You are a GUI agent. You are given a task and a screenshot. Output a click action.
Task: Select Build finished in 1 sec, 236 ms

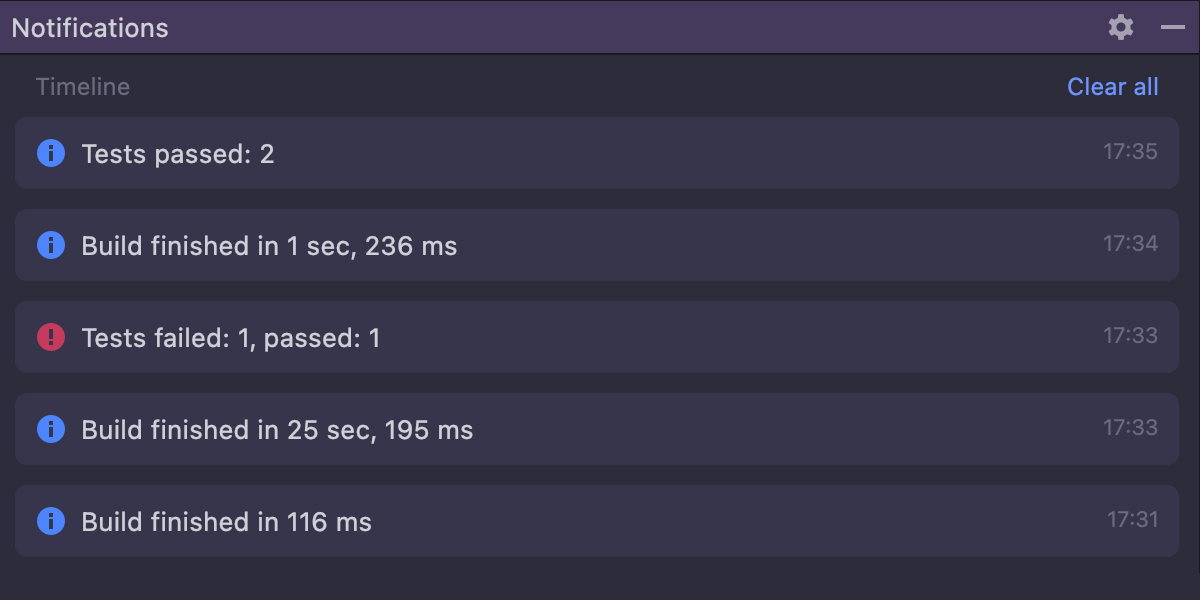tap(269, 246)
